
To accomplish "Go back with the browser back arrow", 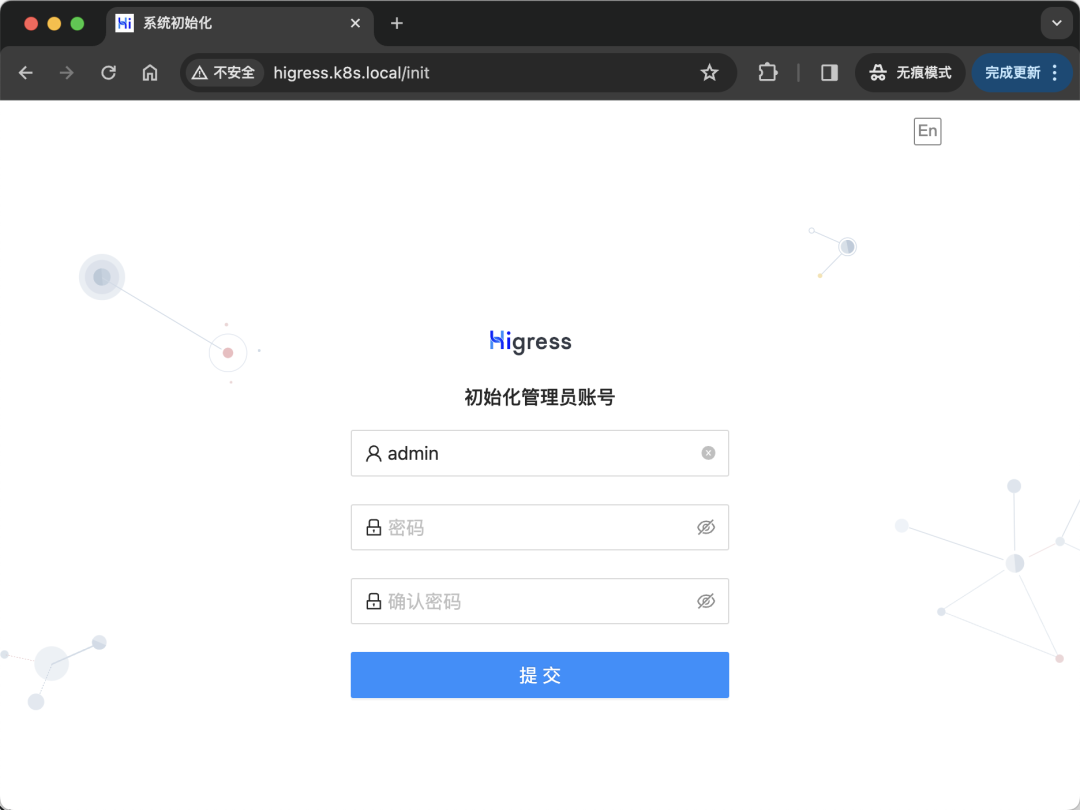I will 25,73.
